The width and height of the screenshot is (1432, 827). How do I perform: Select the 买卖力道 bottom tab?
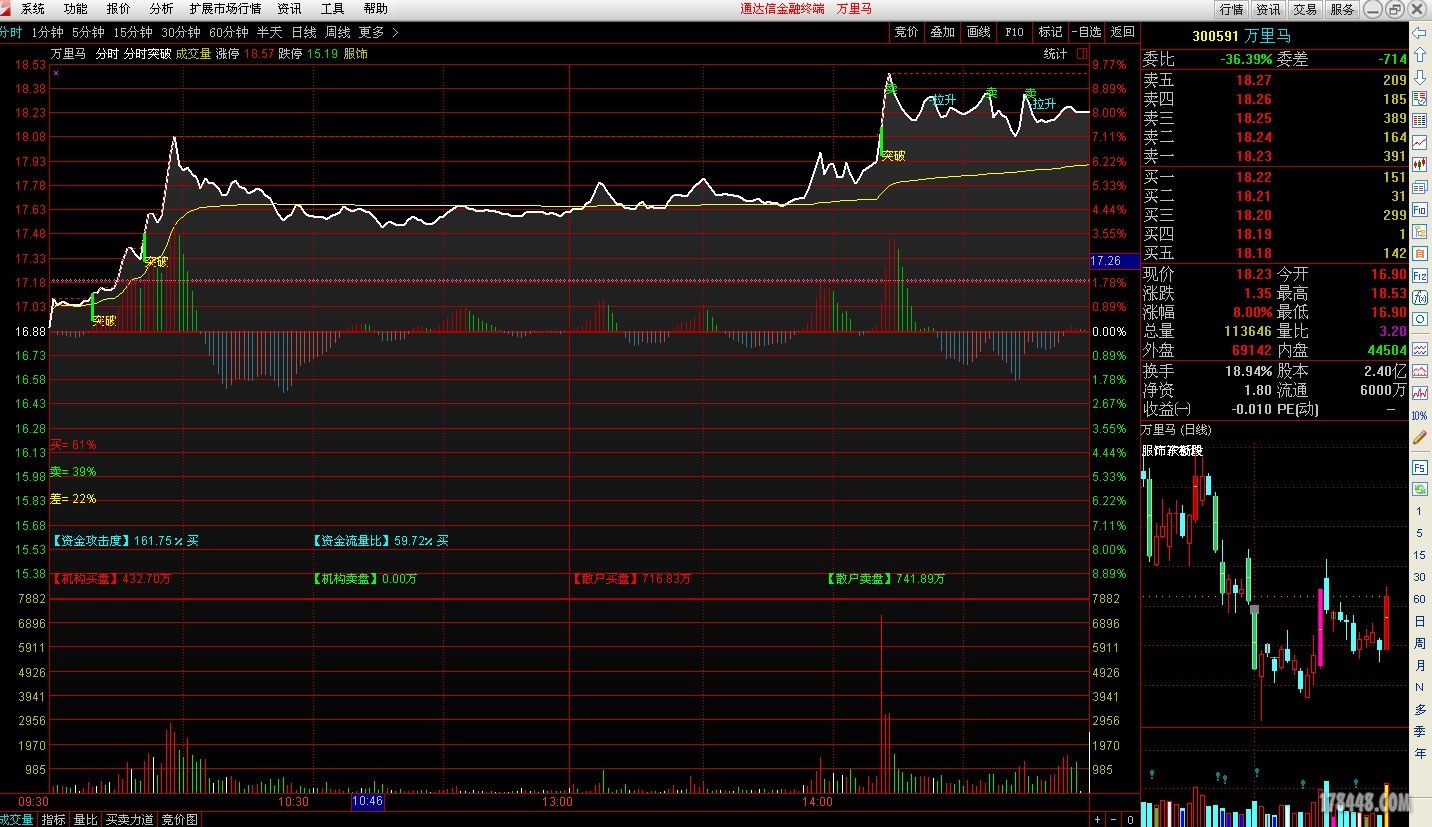pos(130,820)
